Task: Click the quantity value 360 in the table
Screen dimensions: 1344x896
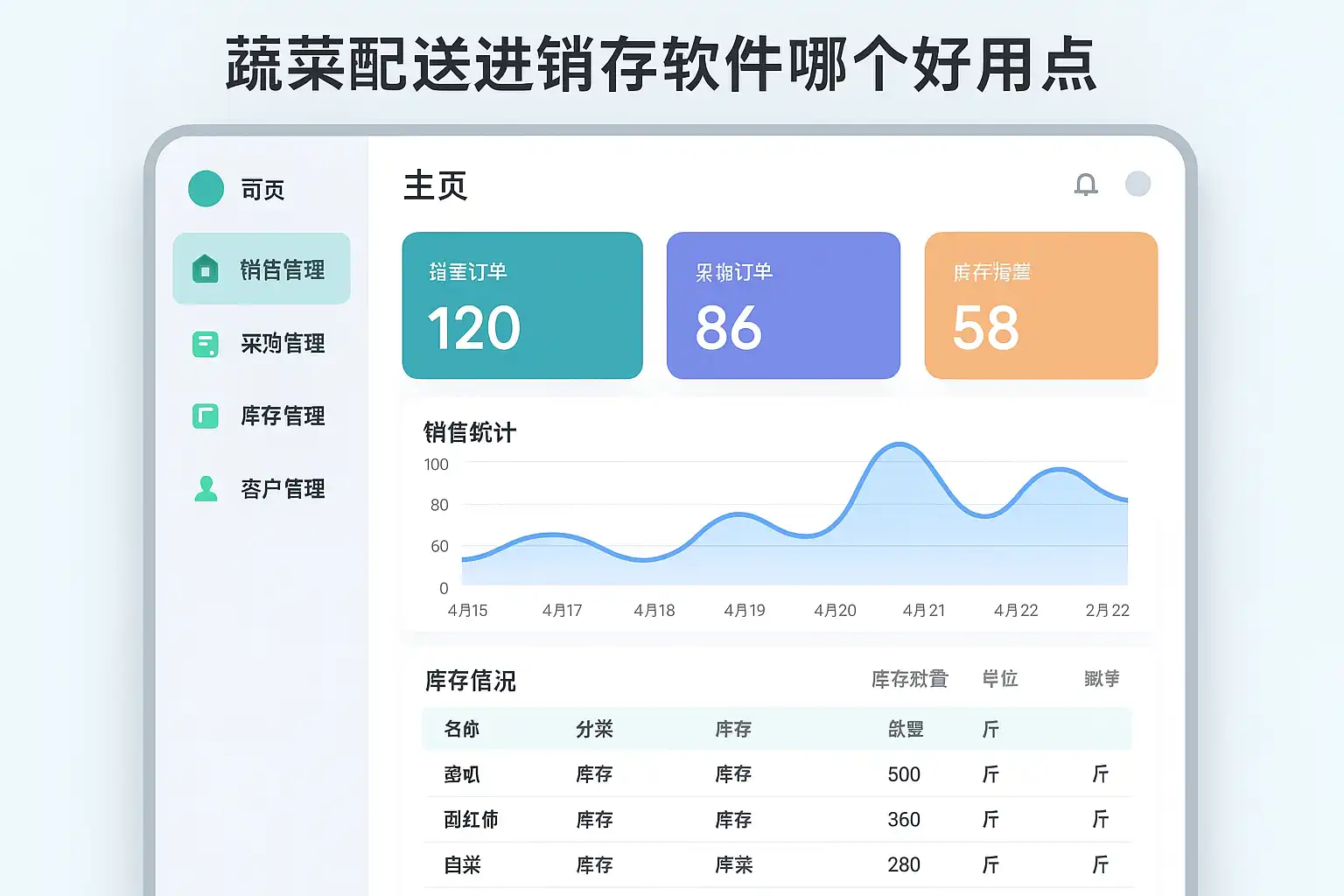Action: click(x=904, y=820)
